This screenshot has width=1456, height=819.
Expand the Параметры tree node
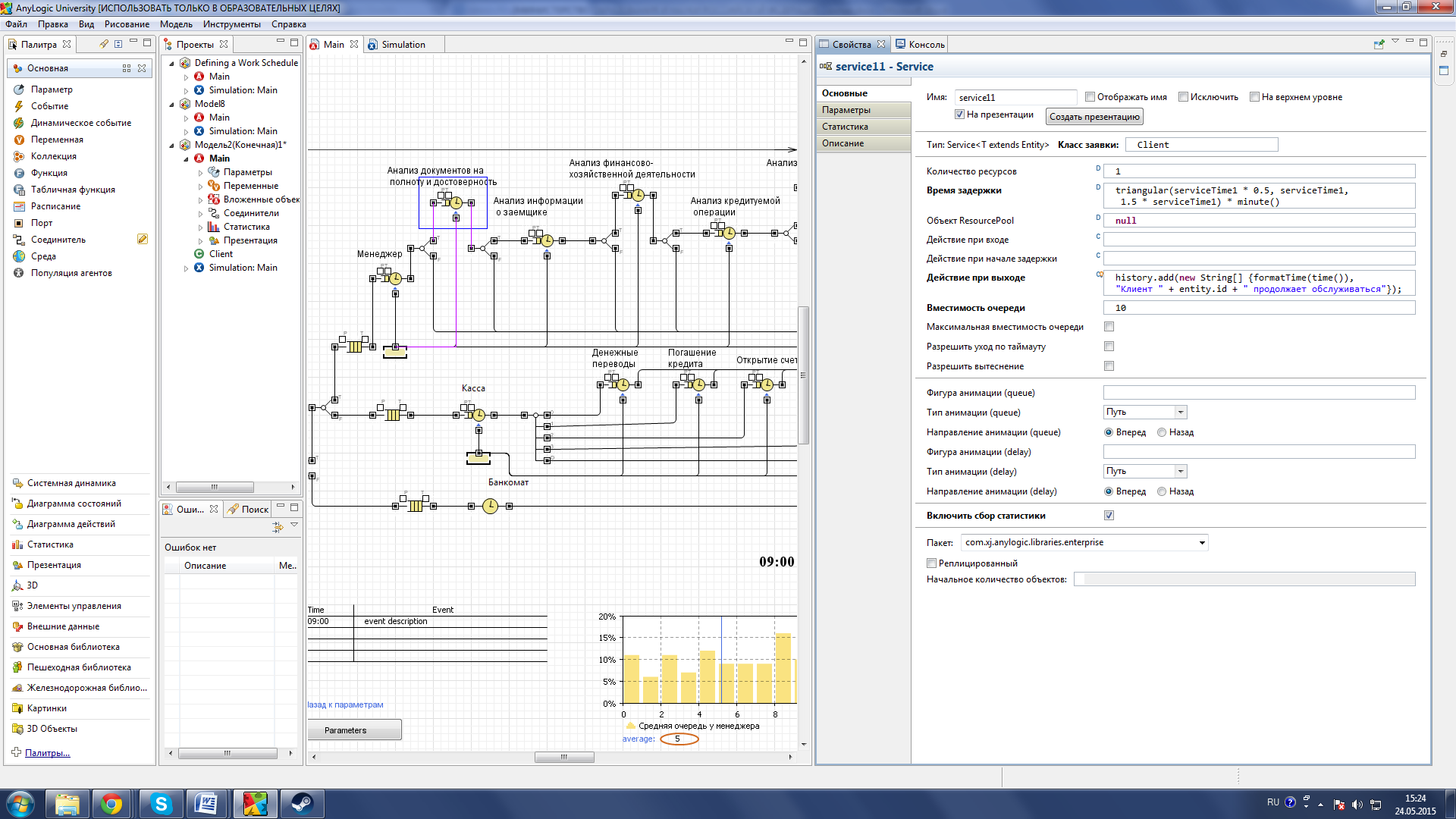[x=201, y=173]
